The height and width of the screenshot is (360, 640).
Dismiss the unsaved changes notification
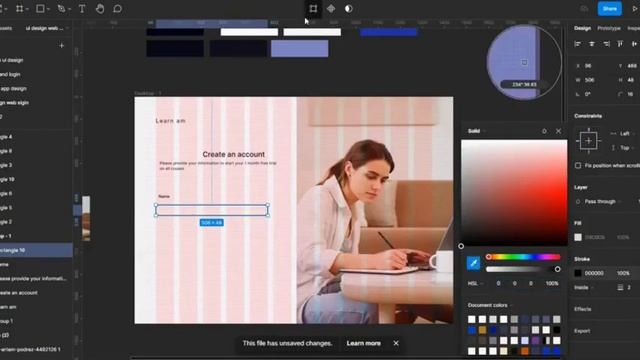396,343
